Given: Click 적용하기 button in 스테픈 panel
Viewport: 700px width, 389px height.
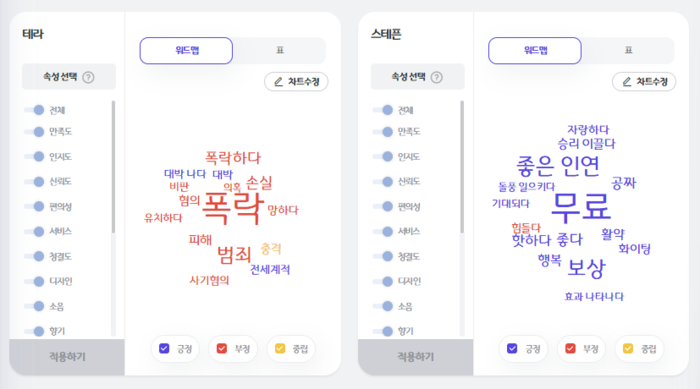Looking at the screenshot, I should 416,357.
